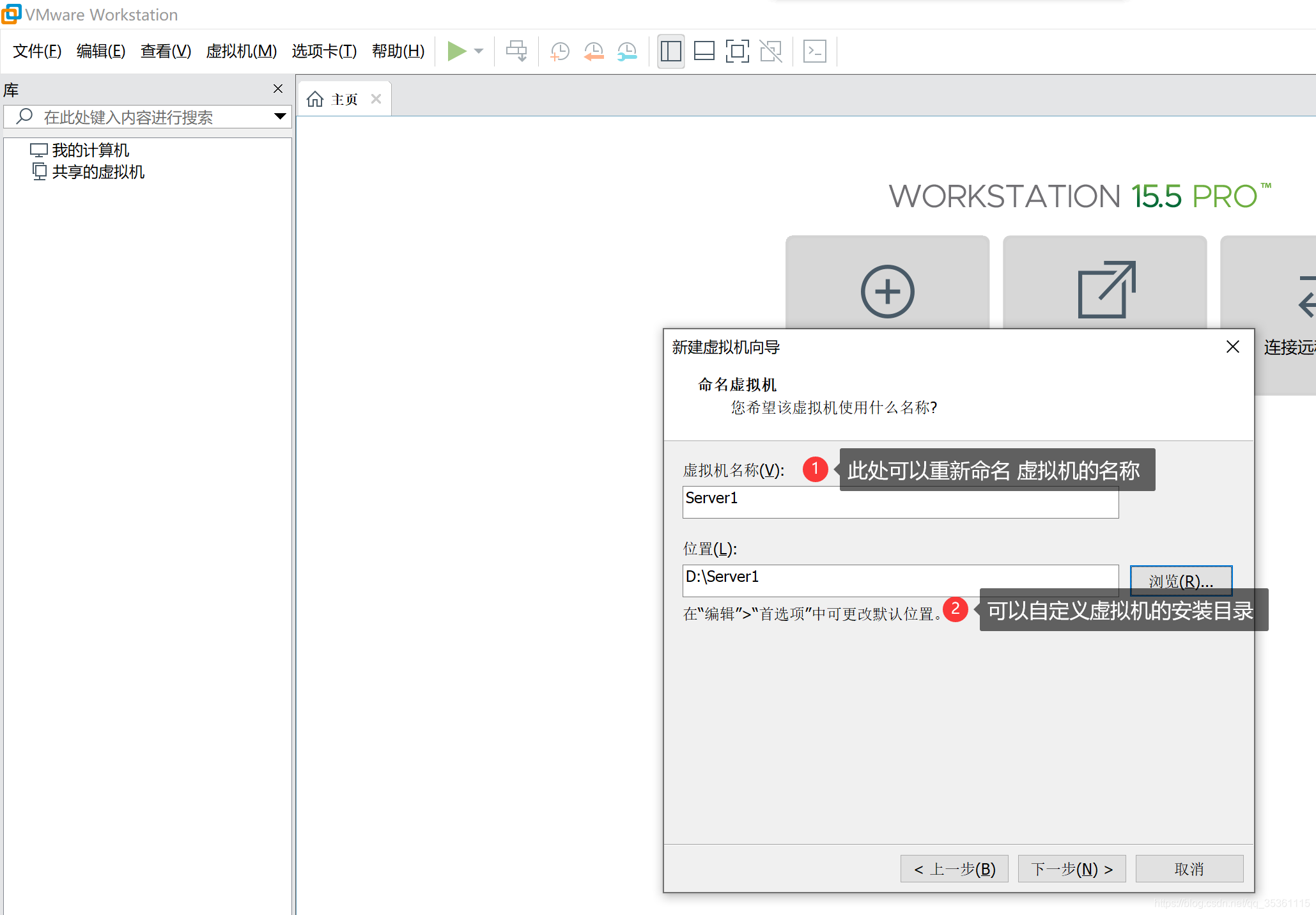This screenshot has width=1316, height=915.
Task: Click the Send Ctrl+Alt+Del toolbar icon
Action: click(516, 51)
